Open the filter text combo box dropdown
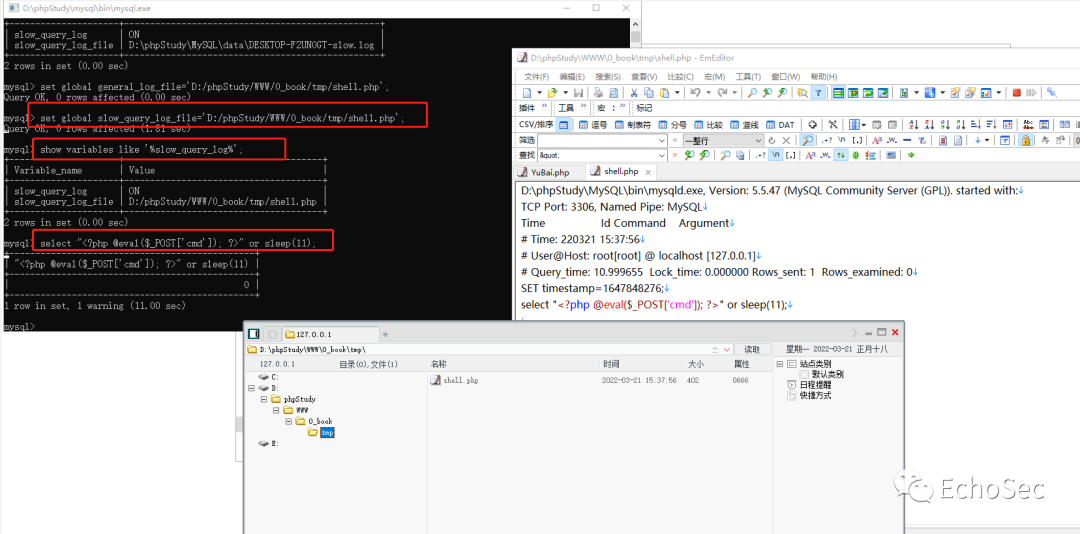 662,140
